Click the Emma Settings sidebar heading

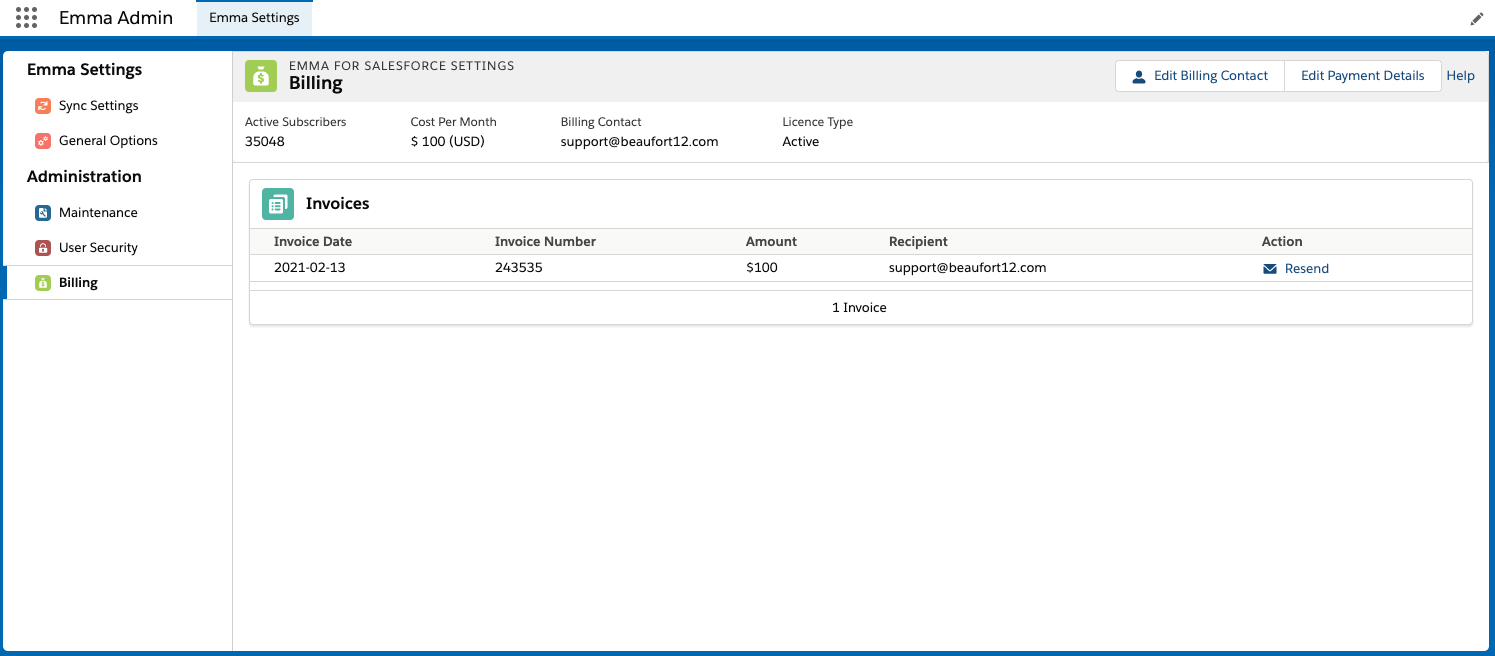(84, 70)
